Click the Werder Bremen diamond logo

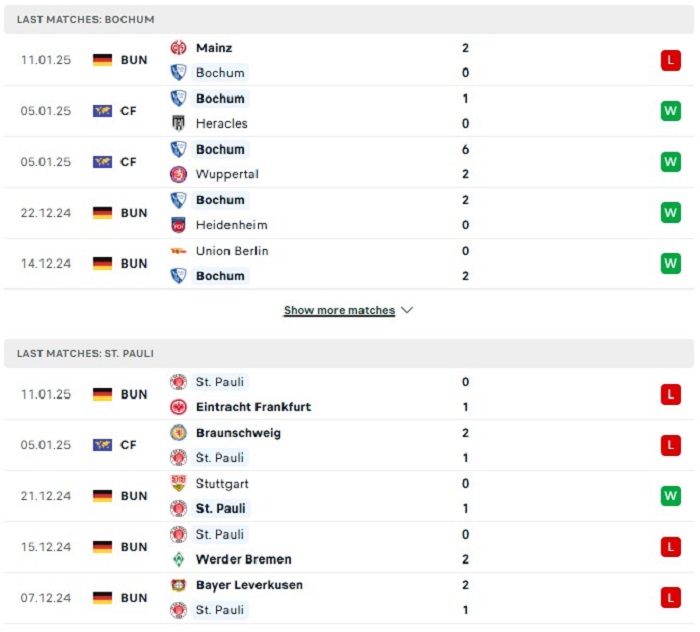coord(178,559)
